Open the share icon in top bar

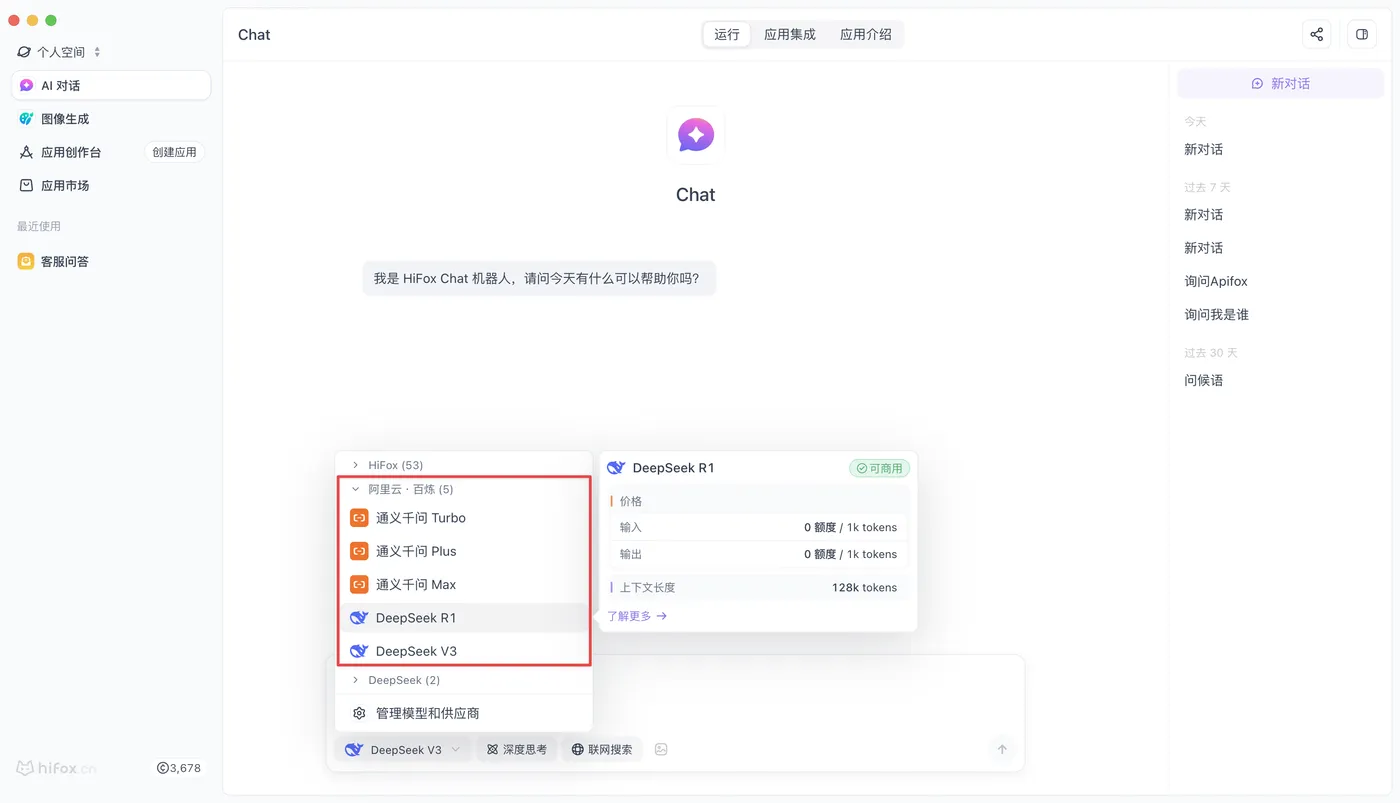pos(1316,34)
